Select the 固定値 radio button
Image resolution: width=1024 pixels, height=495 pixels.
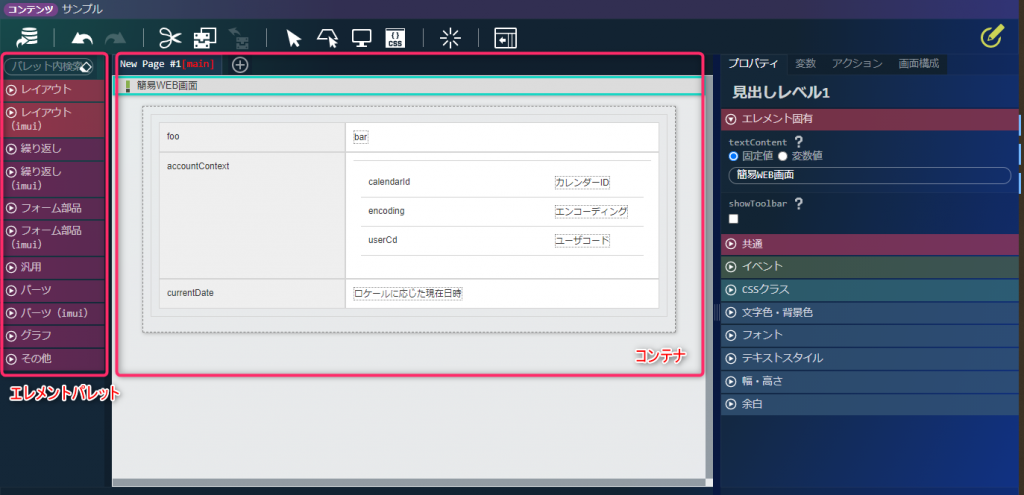click(733, 156)
